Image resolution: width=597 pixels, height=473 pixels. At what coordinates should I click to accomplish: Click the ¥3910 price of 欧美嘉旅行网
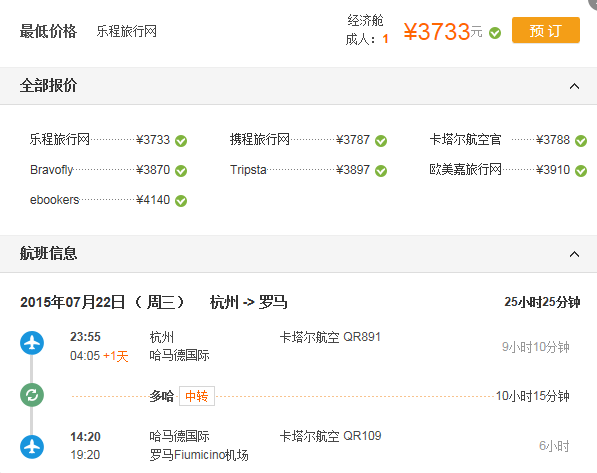553,170
